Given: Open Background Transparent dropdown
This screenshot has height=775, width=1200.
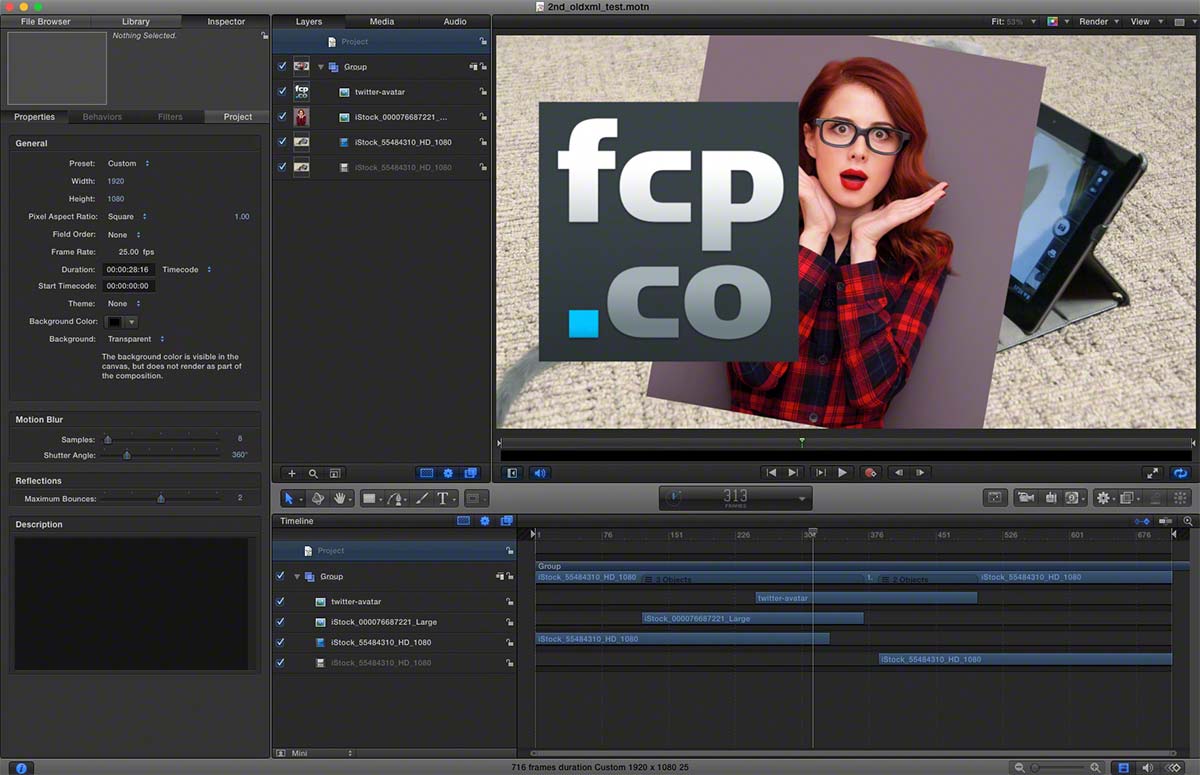Looking at the screenshot, I should click(x=136, y=339).
